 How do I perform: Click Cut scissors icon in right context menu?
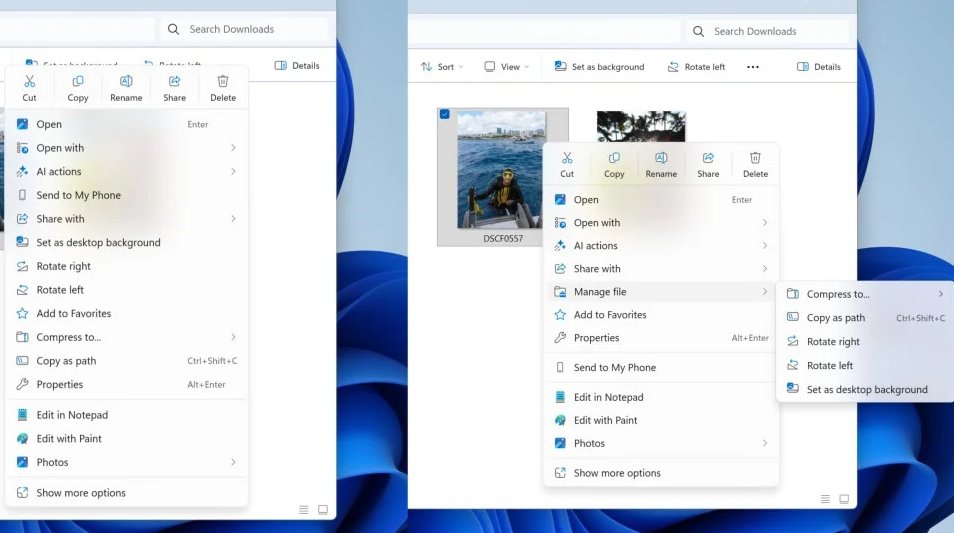coord(567,158)
